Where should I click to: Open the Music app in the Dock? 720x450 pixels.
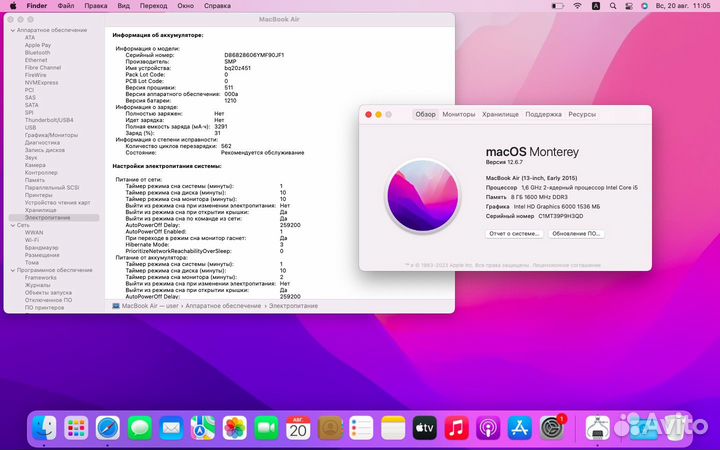(x=456, y=428)
